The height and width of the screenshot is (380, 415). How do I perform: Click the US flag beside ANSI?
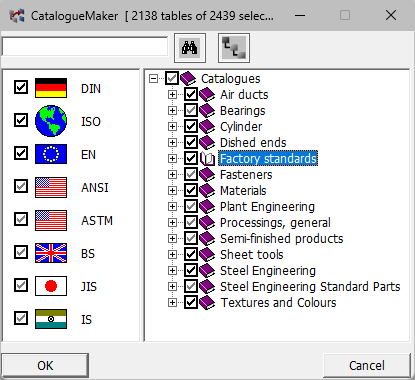point(51,187)
